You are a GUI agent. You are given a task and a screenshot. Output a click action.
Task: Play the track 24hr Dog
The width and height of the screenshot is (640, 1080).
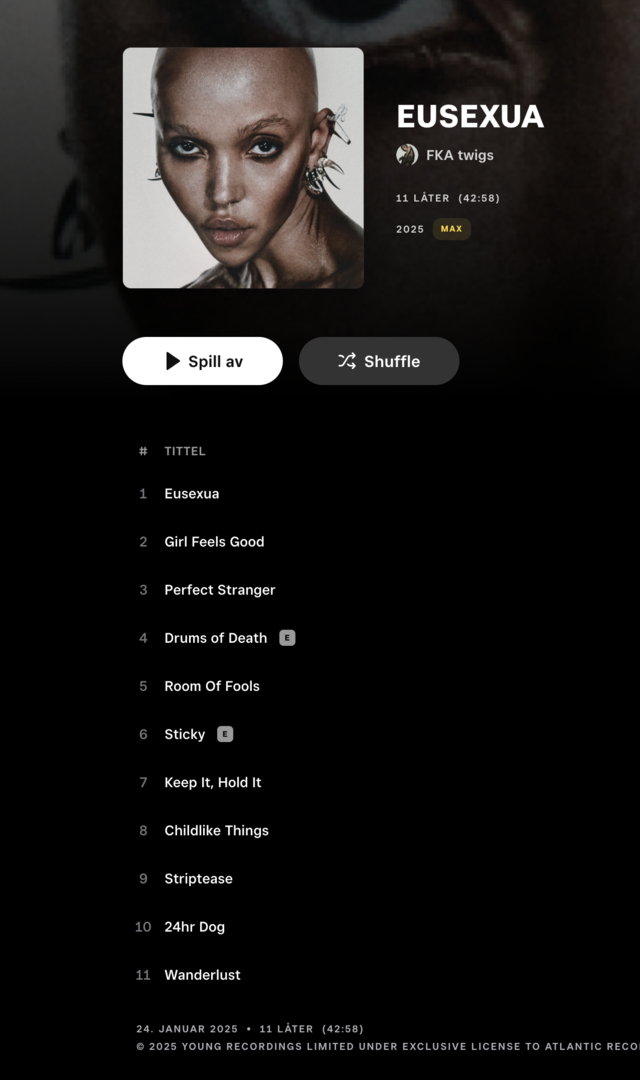[194, 927]
